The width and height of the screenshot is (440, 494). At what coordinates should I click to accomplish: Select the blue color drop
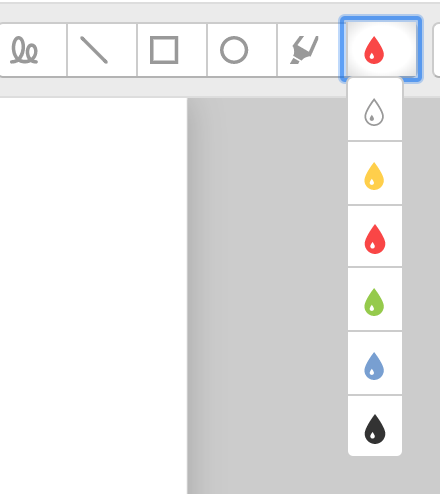pyautogui.click(x=375, y=363)
